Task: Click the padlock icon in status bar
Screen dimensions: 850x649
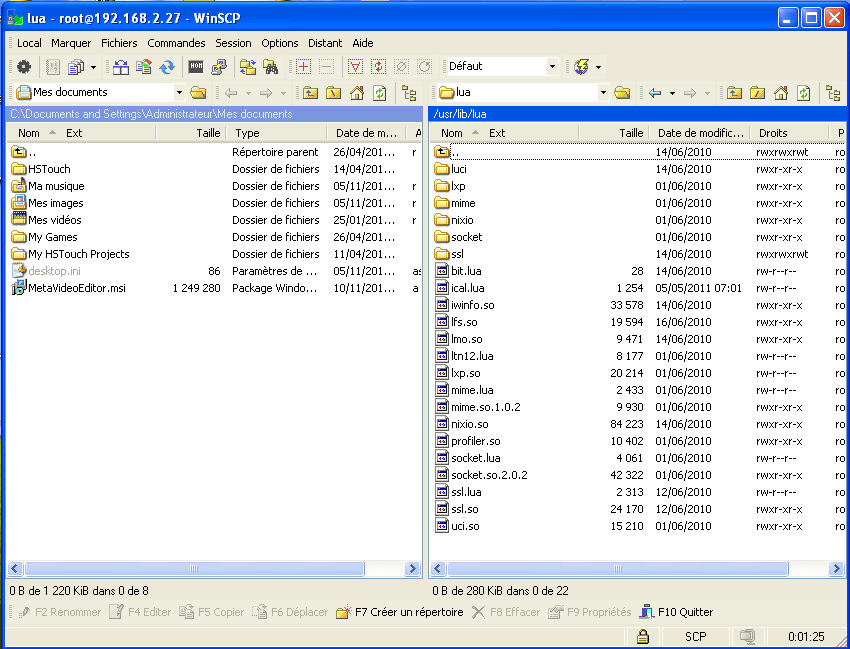Action: click(x=643, y=636)
